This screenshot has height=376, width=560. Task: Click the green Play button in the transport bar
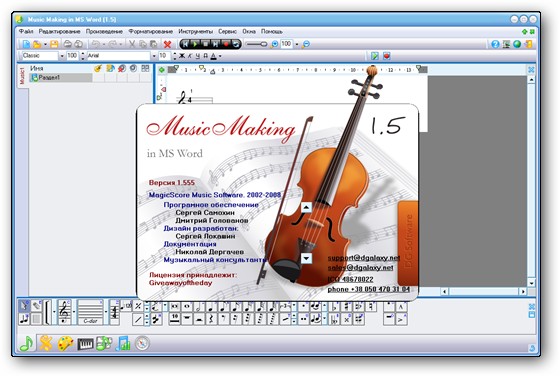click(195, 44)
